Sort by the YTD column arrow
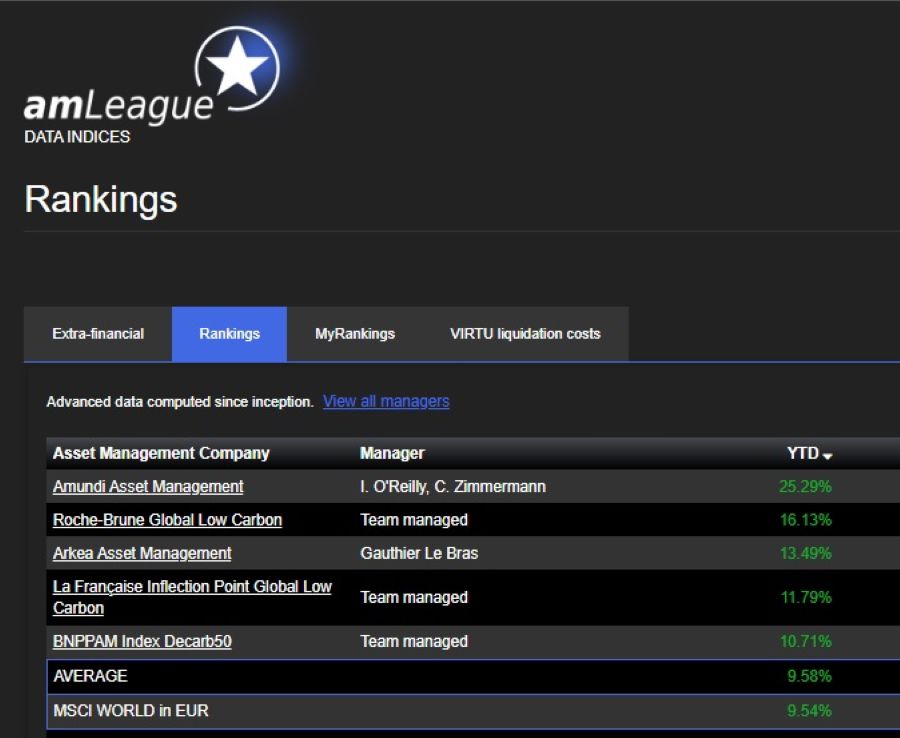The height and width of the screenshot is (738, 900). (x=827, y=456)
